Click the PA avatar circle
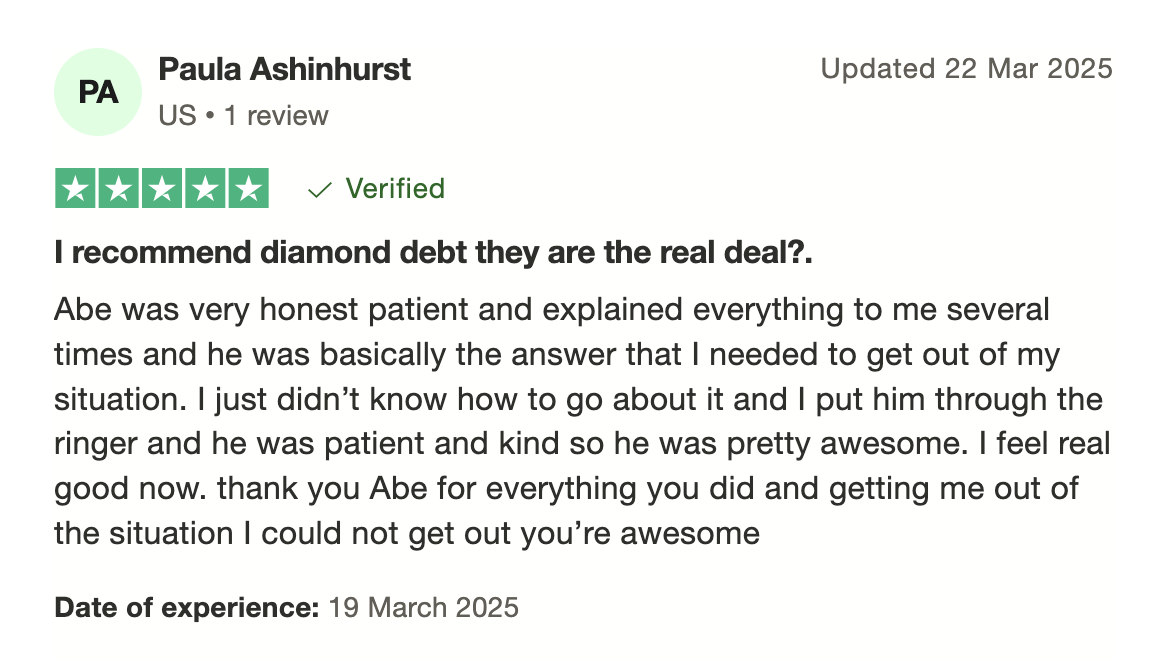Viewport: 1170px width, 662px height. click(x=98, y=93)
